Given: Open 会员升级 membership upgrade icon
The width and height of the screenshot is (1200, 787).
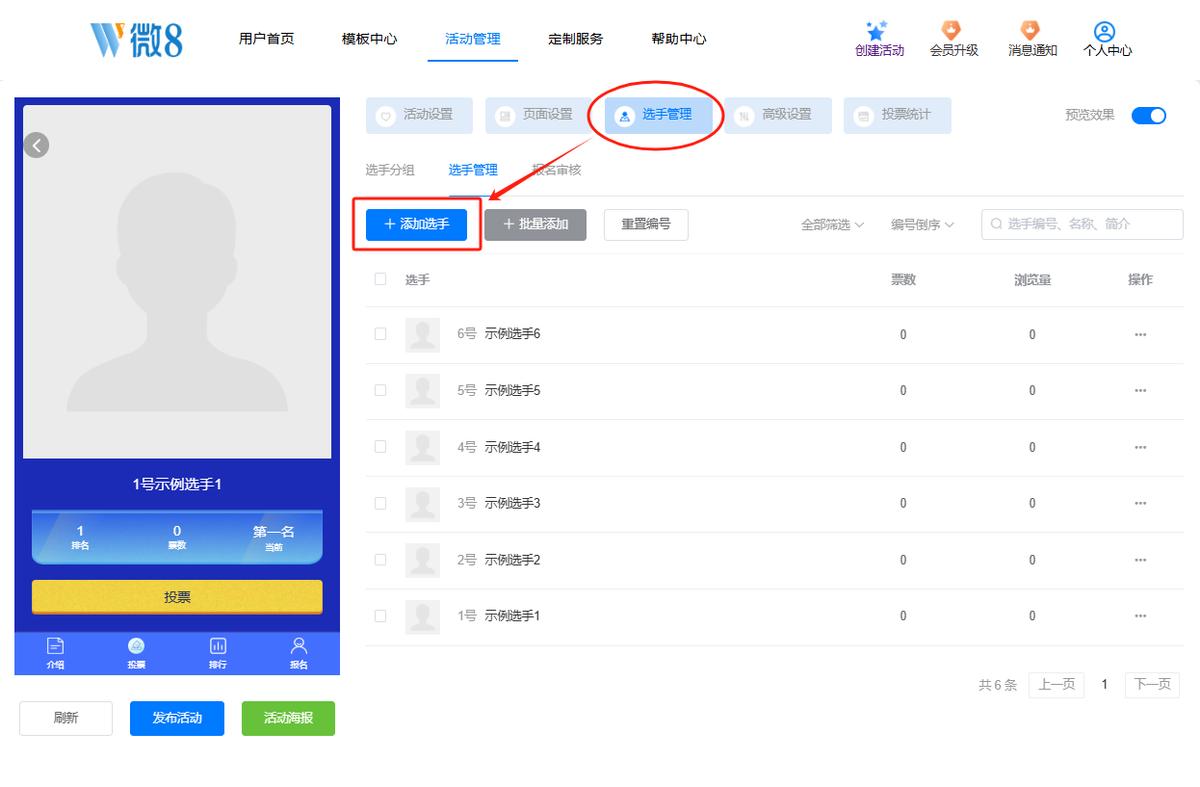Looking at the screenshot, I should [951, 31].
